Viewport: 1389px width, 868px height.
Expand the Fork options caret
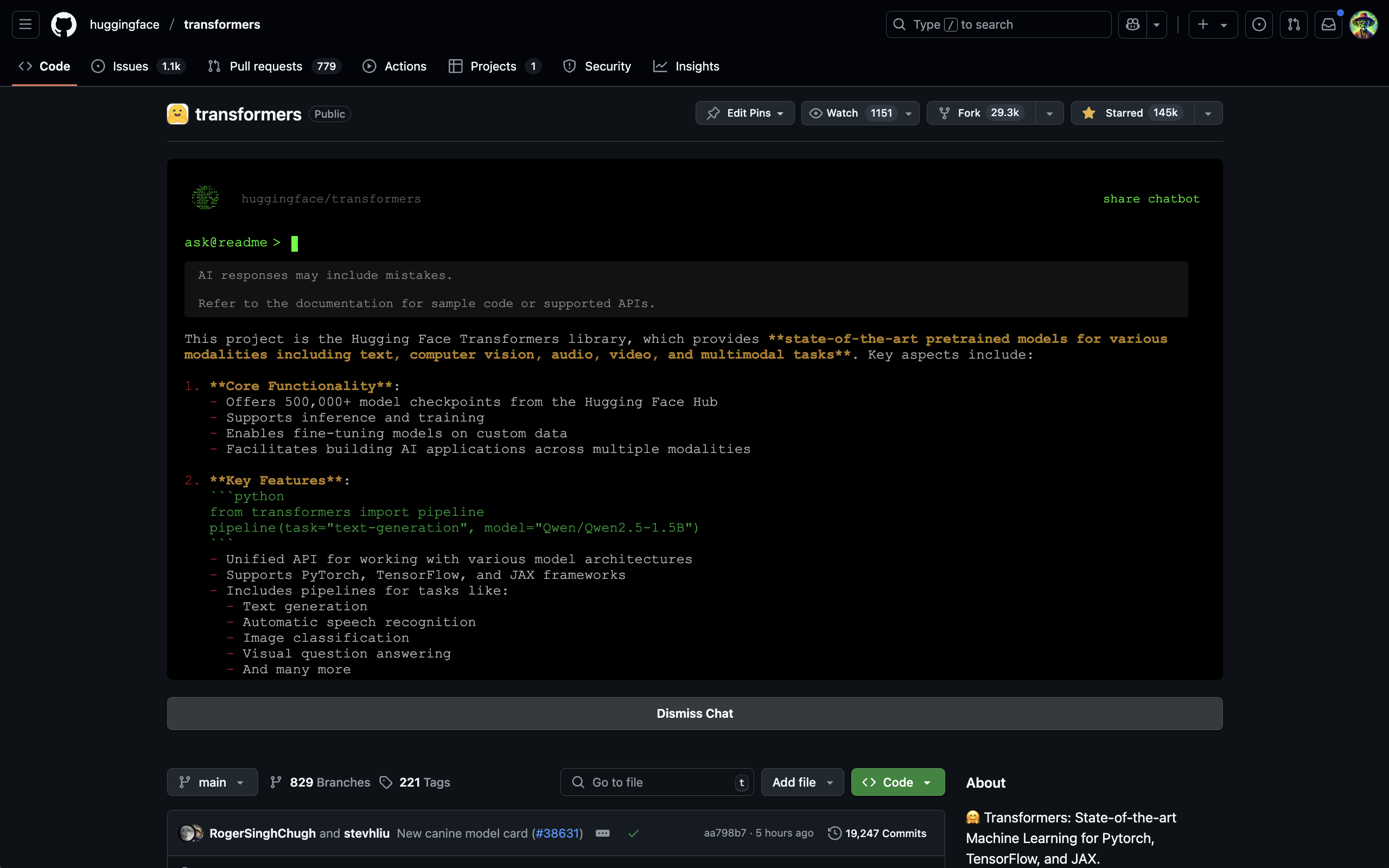(1050, 113)
